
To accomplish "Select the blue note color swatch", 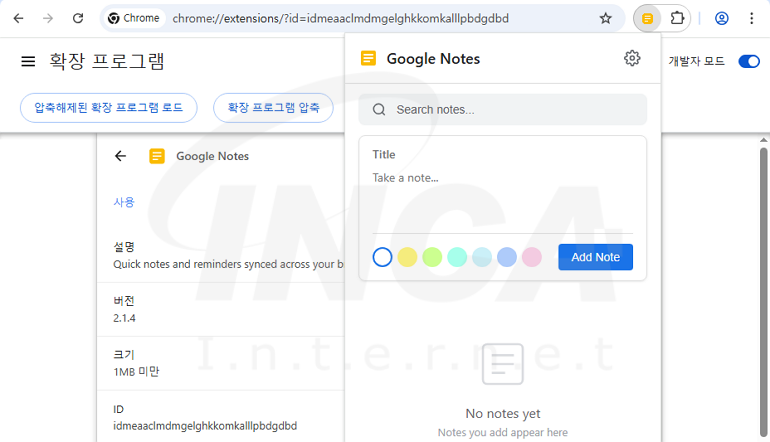I will pyautogui.click(x=507, y=257).
